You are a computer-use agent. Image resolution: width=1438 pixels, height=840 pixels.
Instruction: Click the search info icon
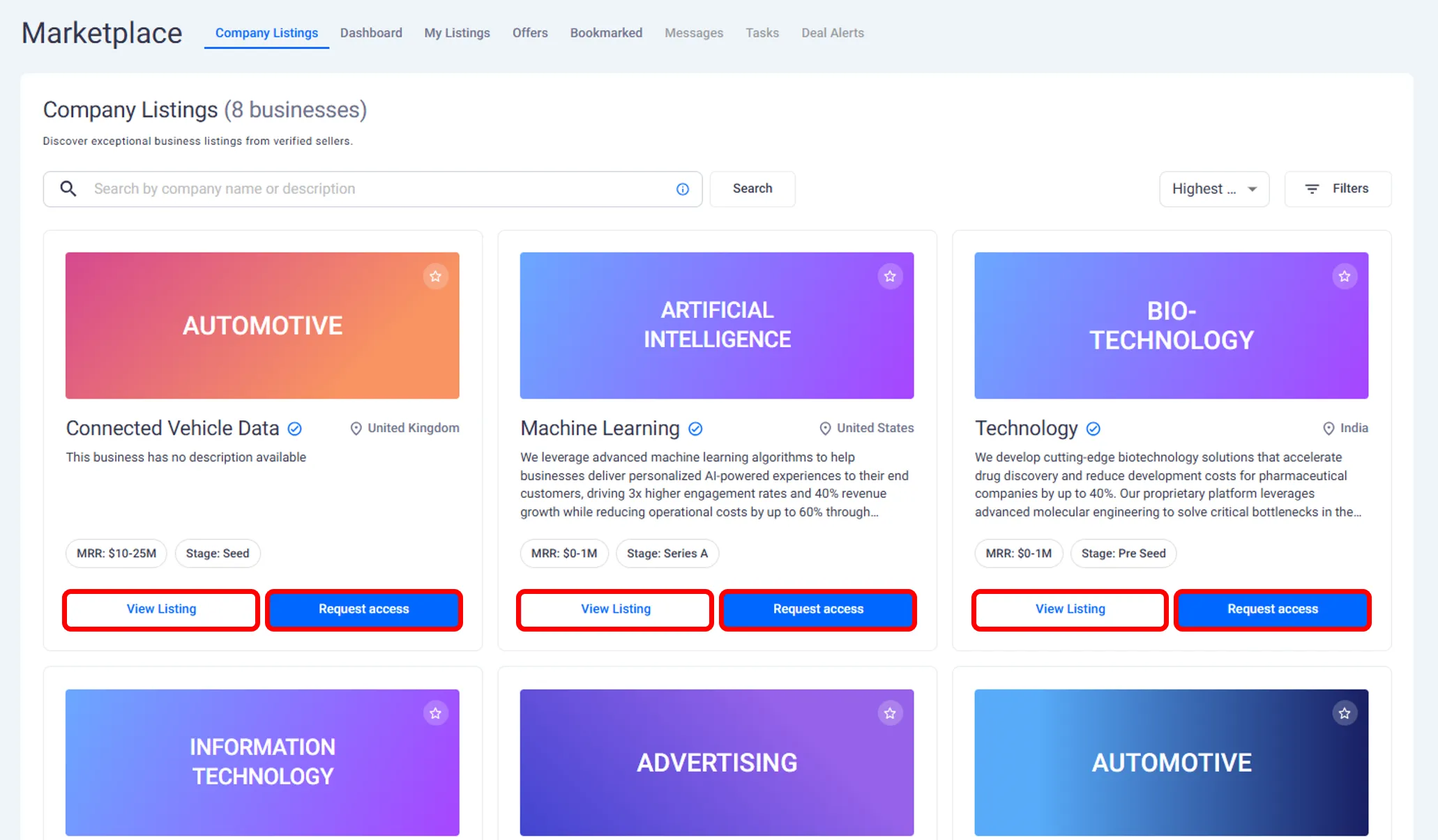[x=683, y=189]
